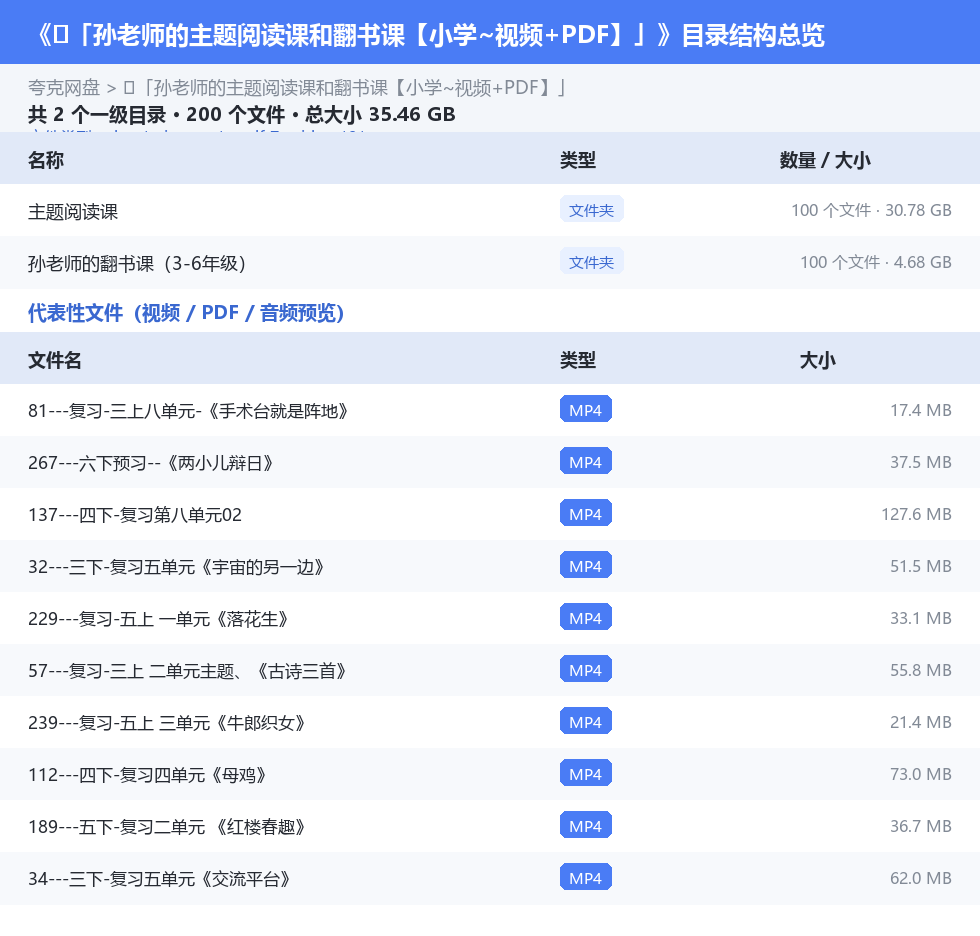
Task: Click MP4 badge for 《落花生》
Action: [x=586, y=617]
